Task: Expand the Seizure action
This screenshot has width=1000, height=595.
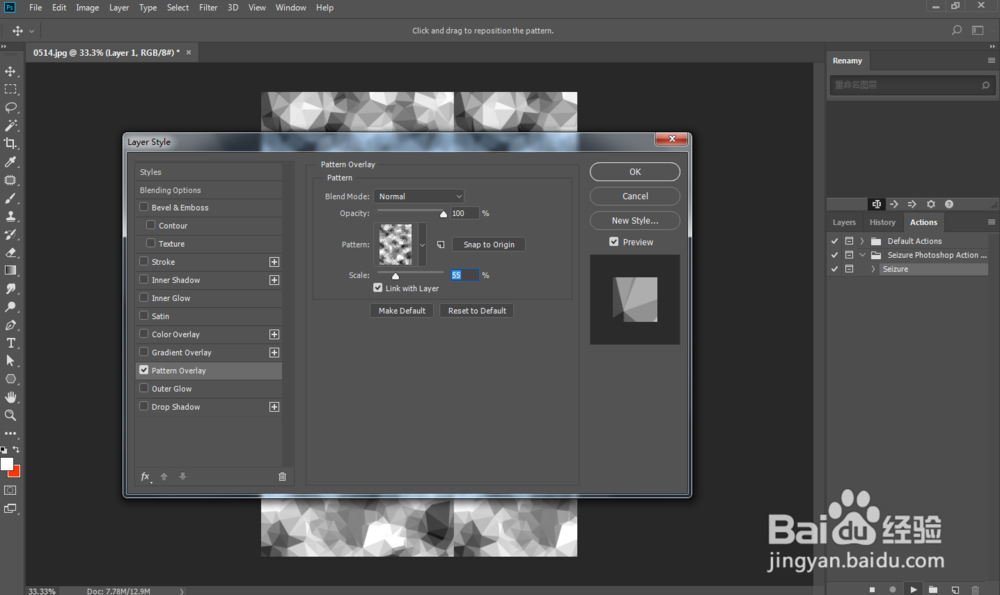Action: pyautogui.click(x=873, y=269)
